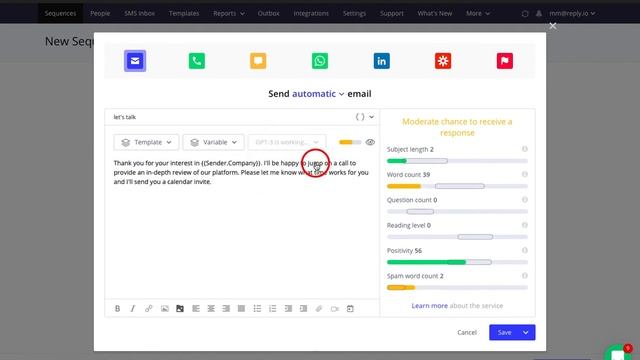Screen dimensions: 640x360
Task: Select the Call step type icon
Action: tap(197, 61)
